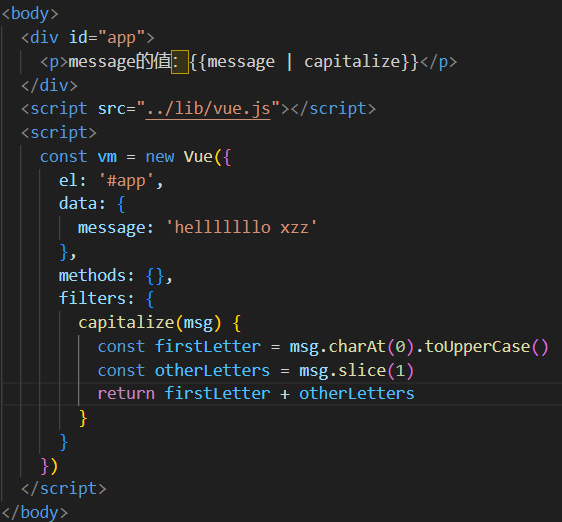Click otherLetters in the return statement

(357, 394)
